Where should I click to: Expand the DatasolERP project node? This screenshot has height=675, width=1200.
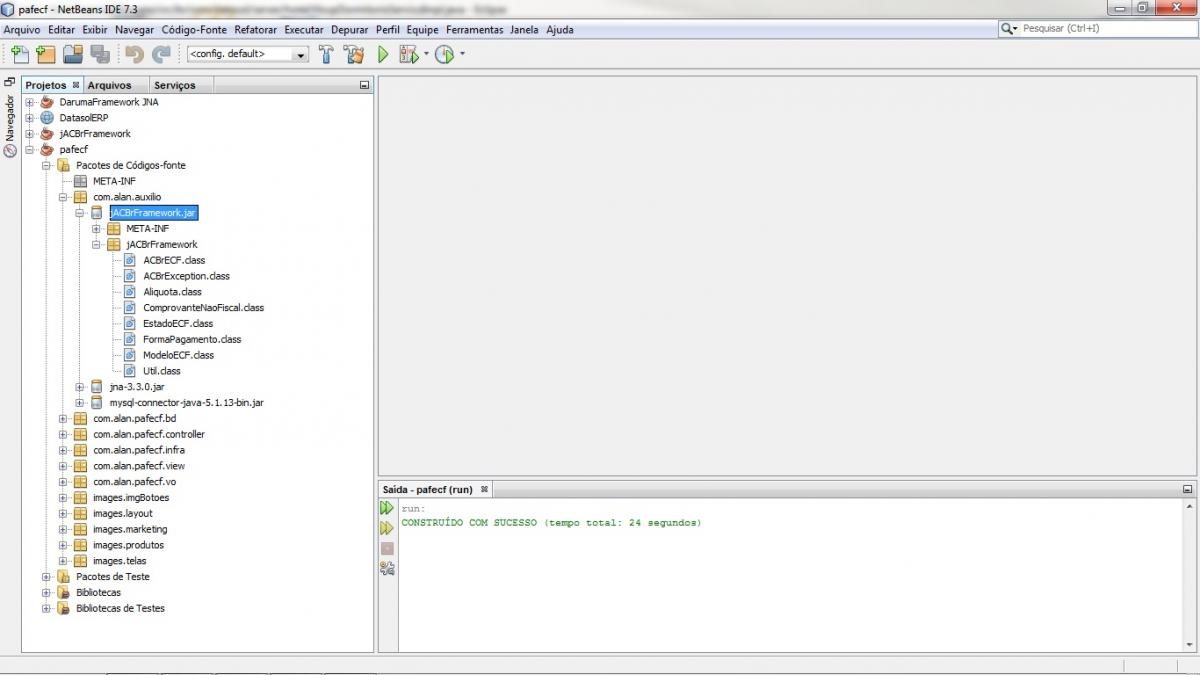click(29, 118)
